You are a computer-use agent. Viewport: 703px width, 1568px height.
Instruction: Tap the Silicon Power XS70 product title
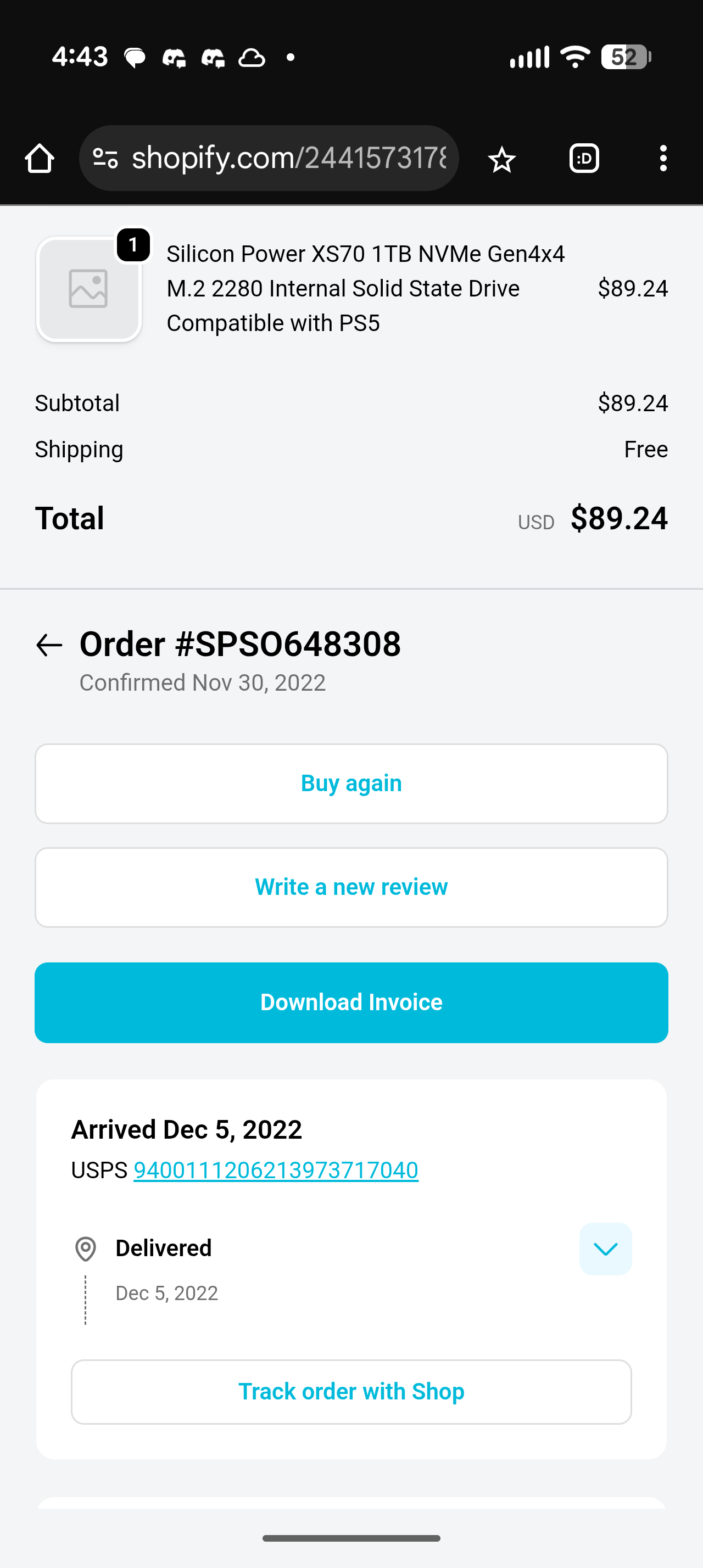click(x=365, y=289)
